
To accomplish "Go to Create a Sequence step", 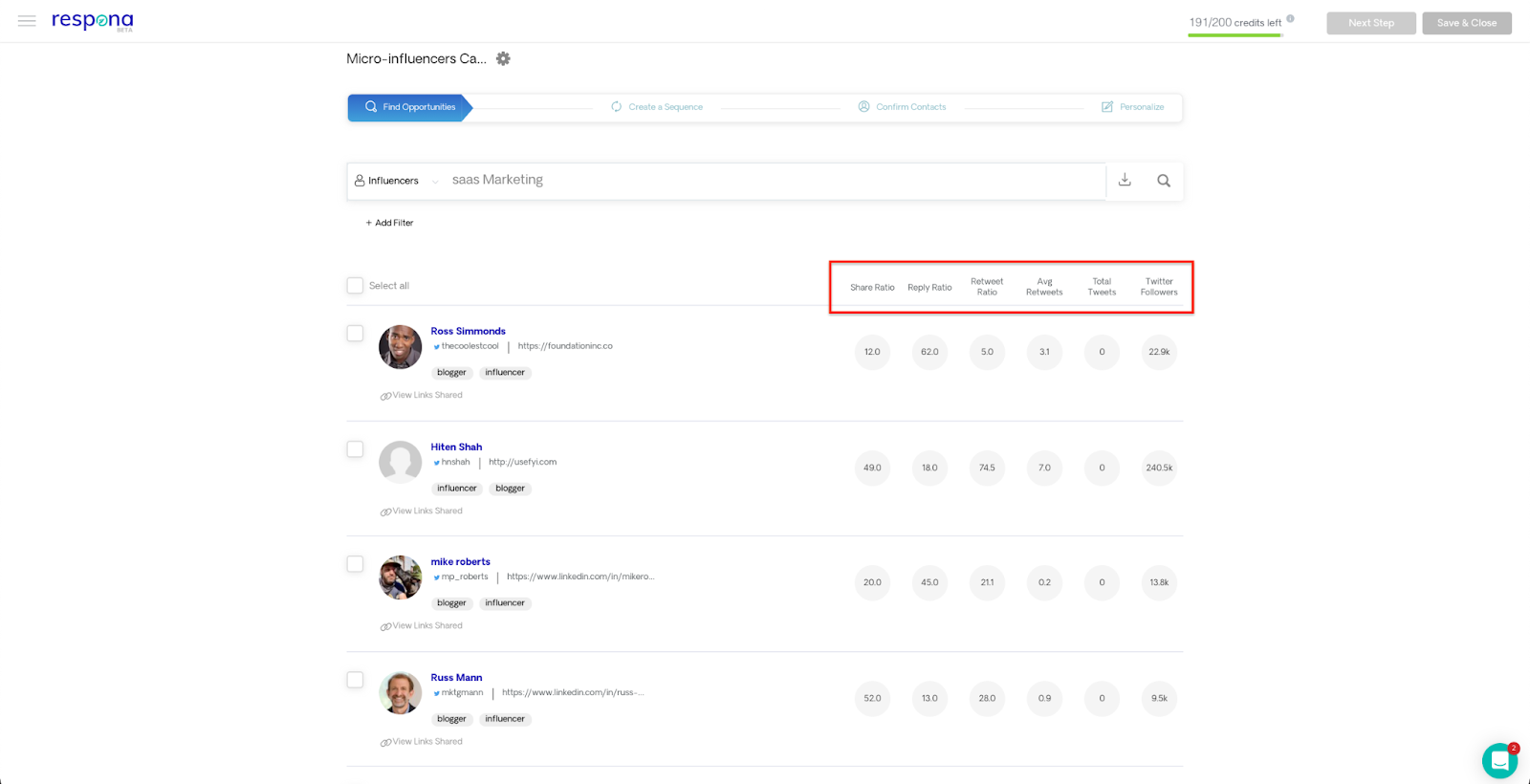I will (657, 107).
